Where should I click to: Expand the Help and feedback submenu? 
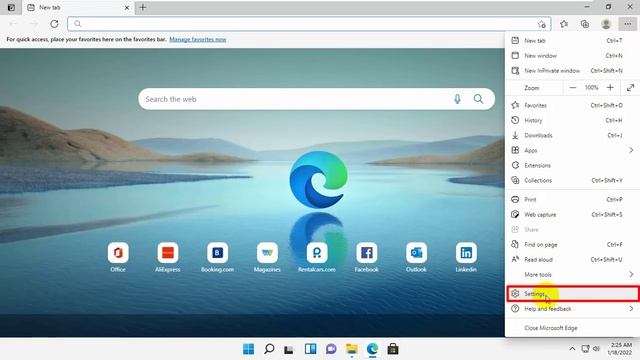pos(572,309)
